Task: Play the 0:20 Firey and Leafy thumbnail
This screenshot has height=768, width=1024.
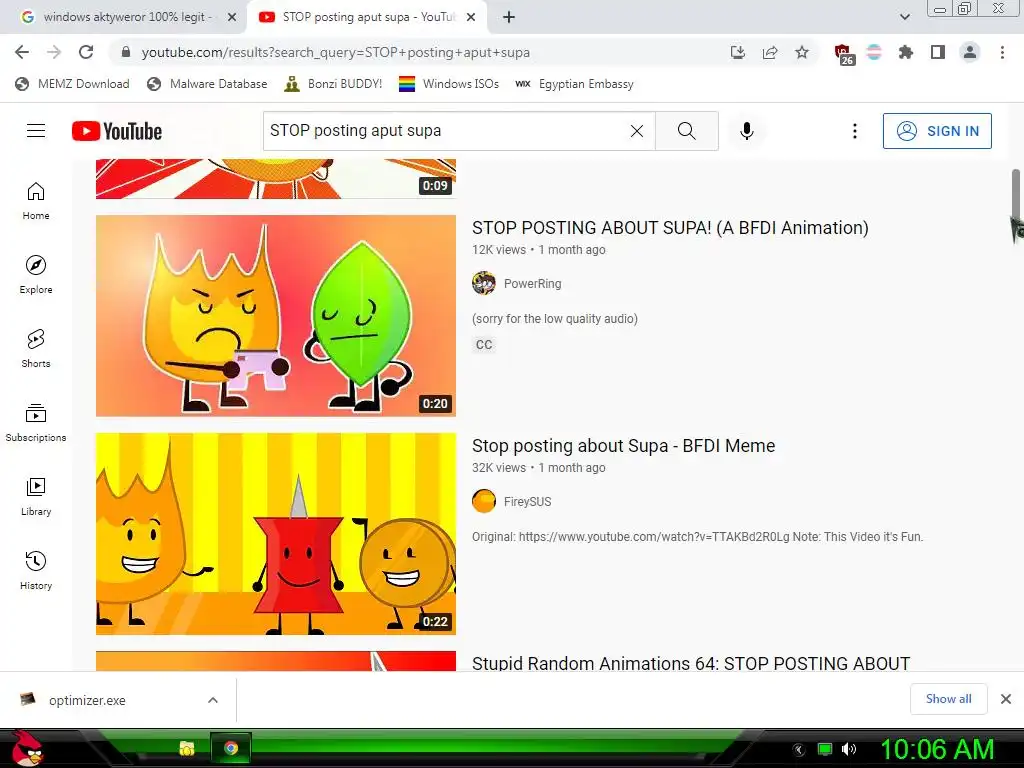Action: click(276, 316)
